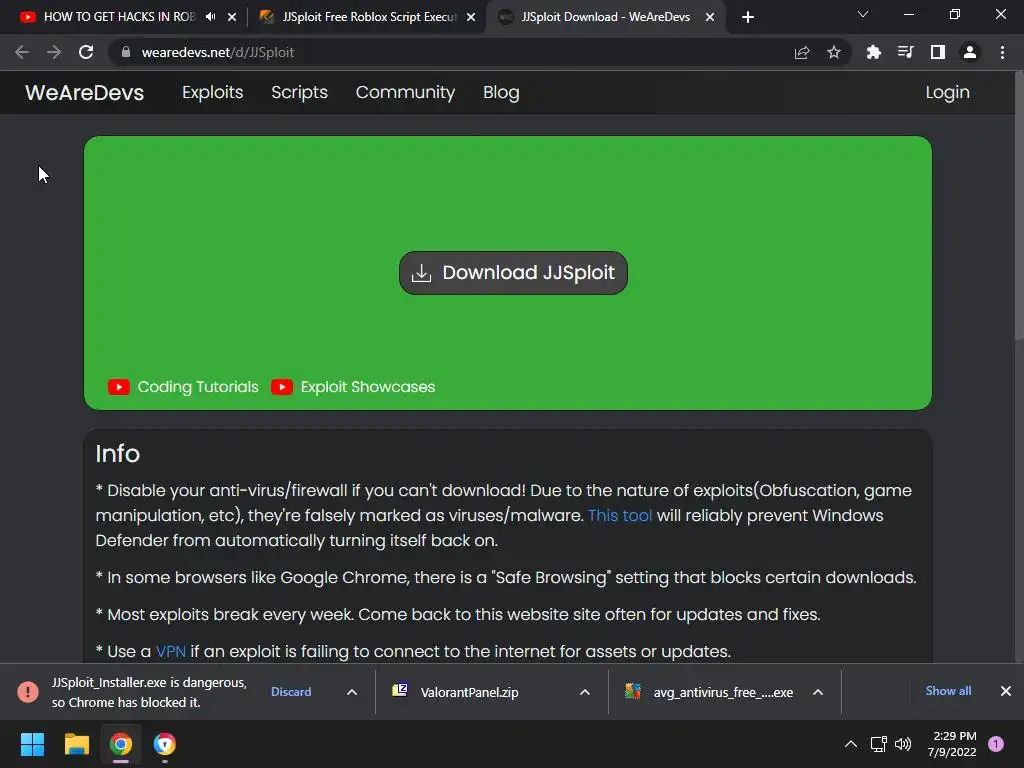Close the downloads bar
Image resolution: width=1024 pixels, height=768 pixels.
[x=1006, y=691]
